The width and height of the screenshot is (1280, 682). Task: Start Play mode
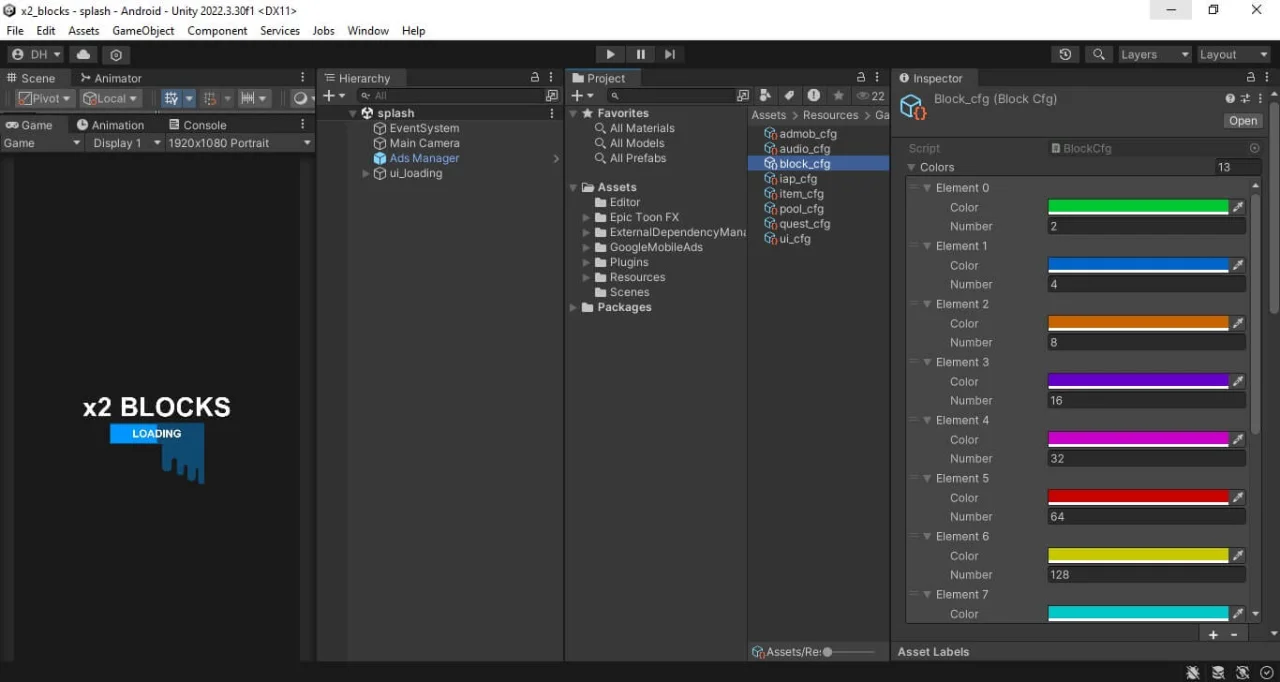611,54
